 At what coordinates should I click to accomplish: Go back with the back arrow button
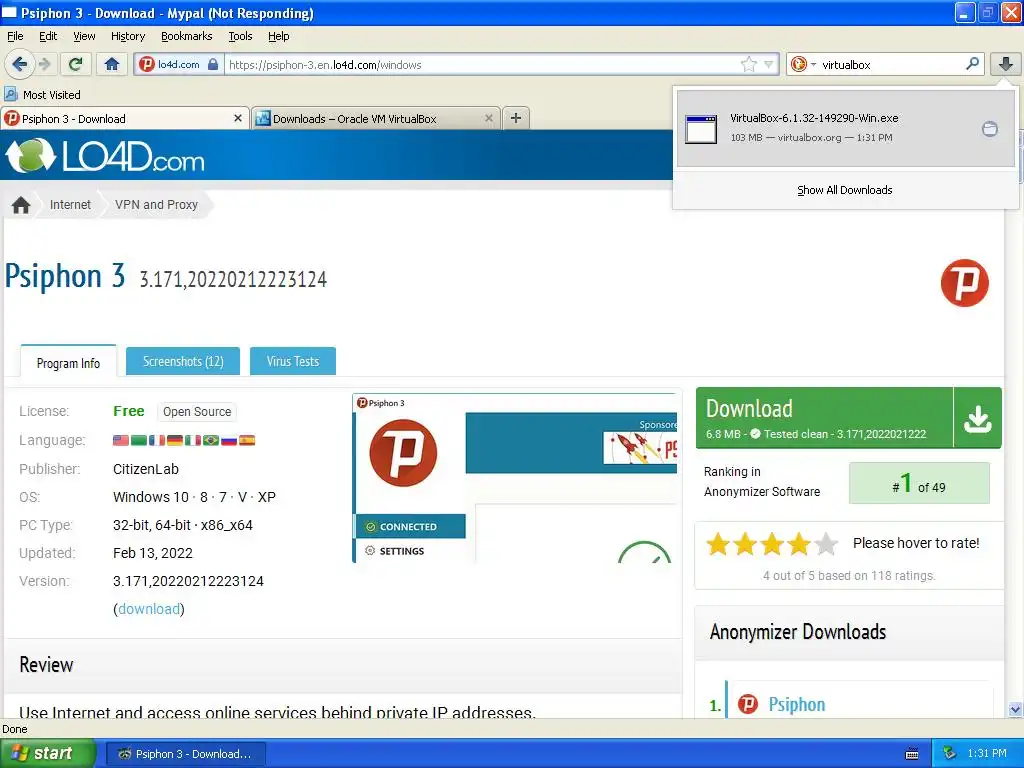pos(19,64)
